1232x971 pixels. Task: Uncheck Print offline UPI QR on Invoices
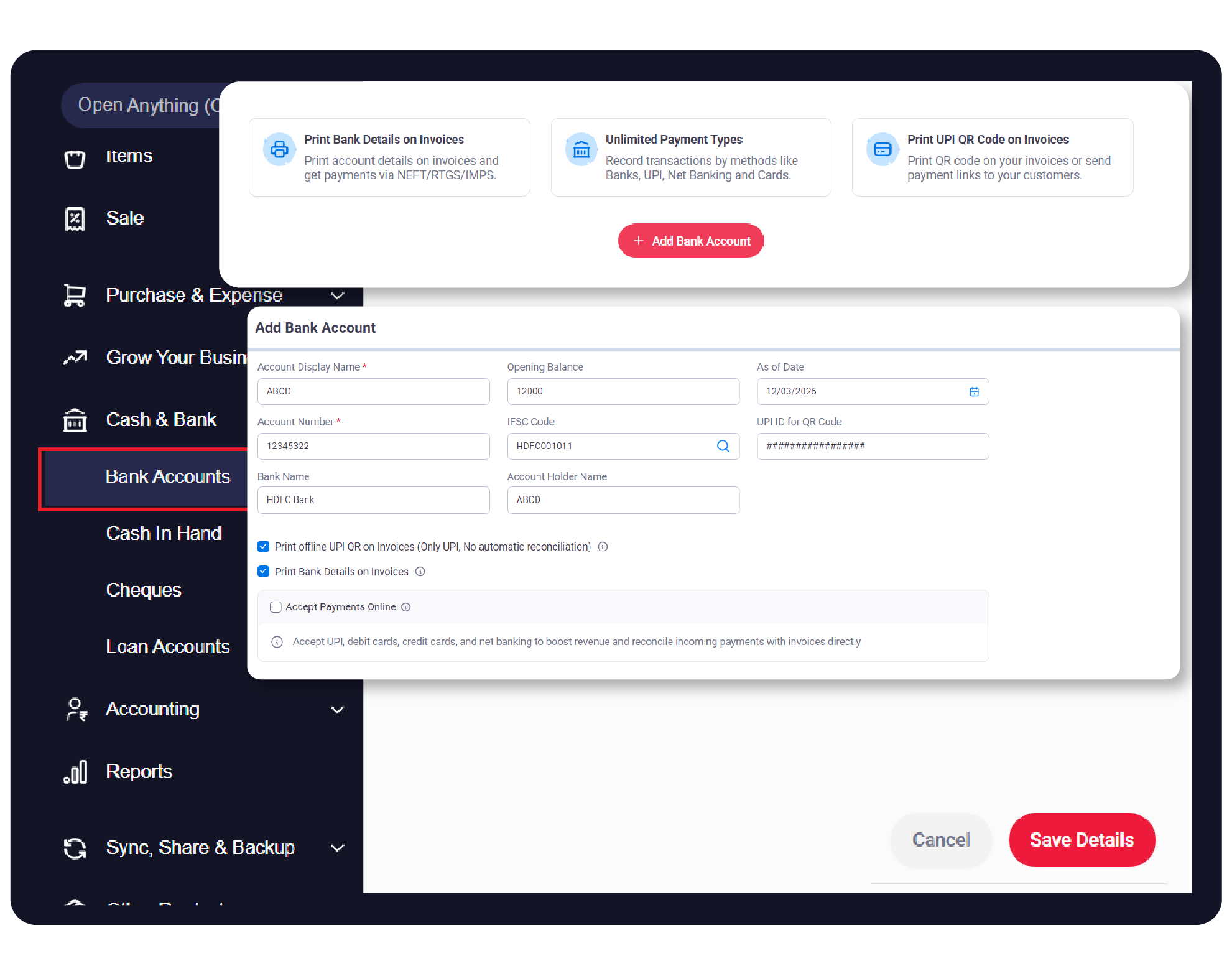click(264, 547)
